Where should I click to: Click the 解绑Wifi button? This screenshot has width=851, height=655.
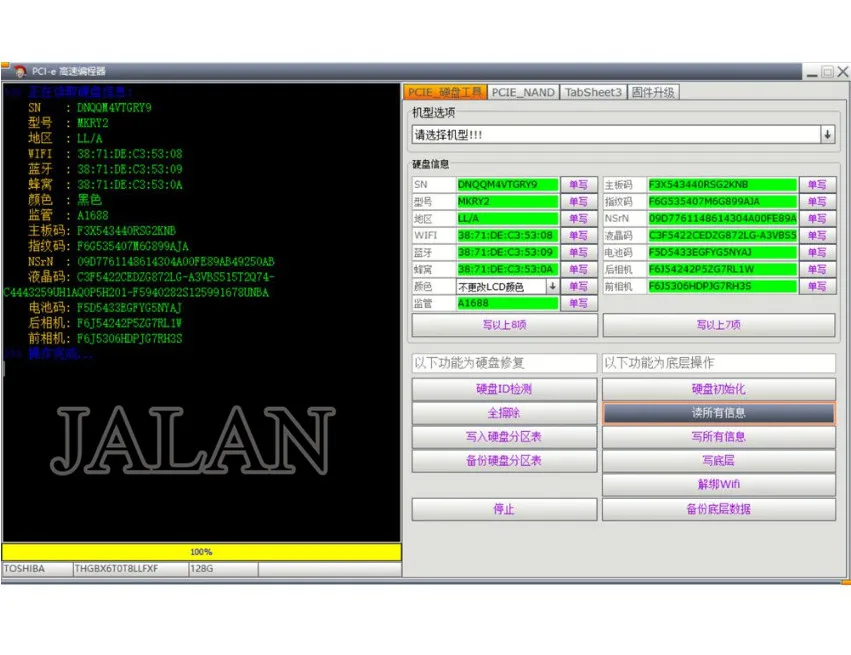719,485
